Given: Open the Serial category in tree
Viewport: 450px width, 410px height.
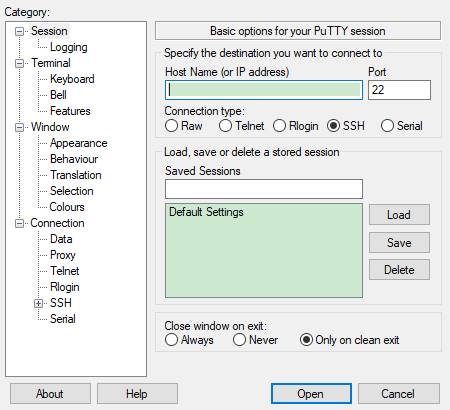Looking at the screenshot, I should coord(63,319).
